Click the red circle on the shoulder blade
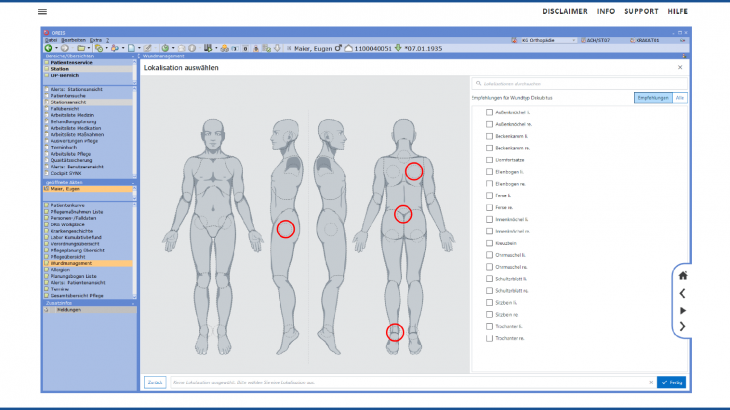Screen dimensions: 730x410 click(414, 171)
